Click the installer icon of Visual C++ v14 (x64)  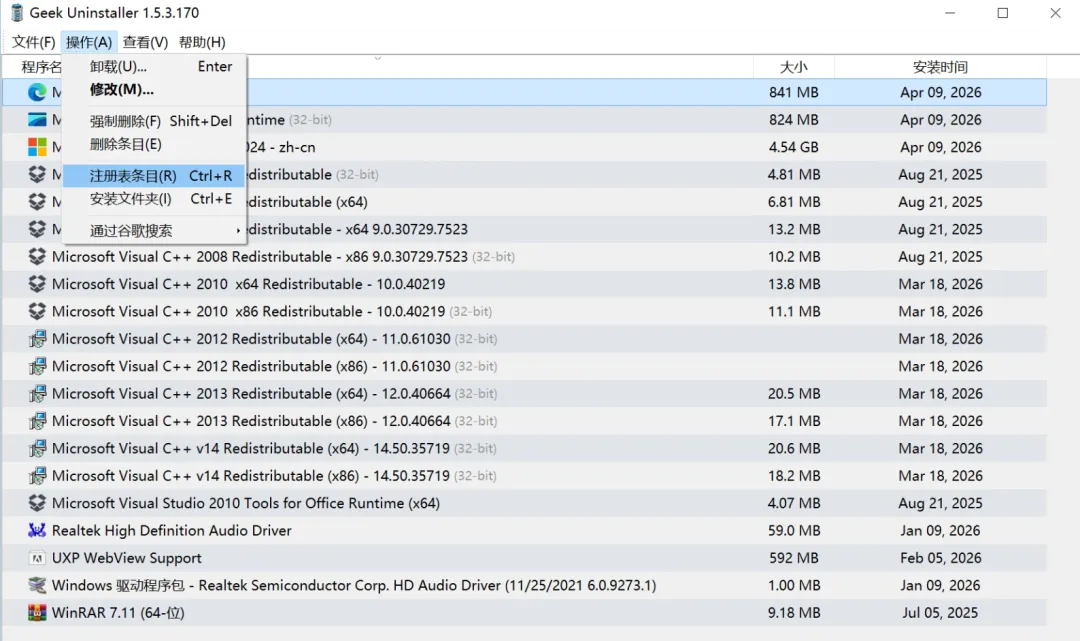37,448
